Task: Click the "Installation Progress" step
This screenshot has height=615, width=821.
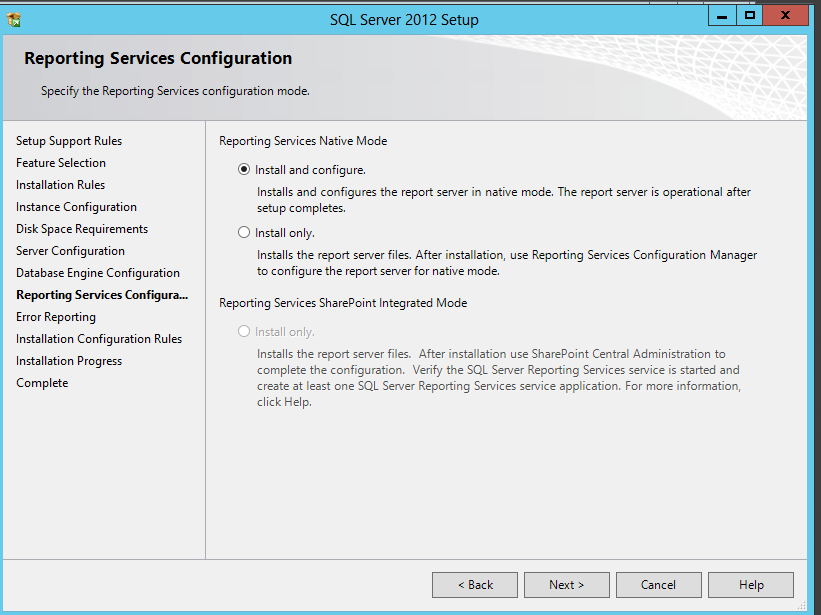Action: click(x=69, y=361)
